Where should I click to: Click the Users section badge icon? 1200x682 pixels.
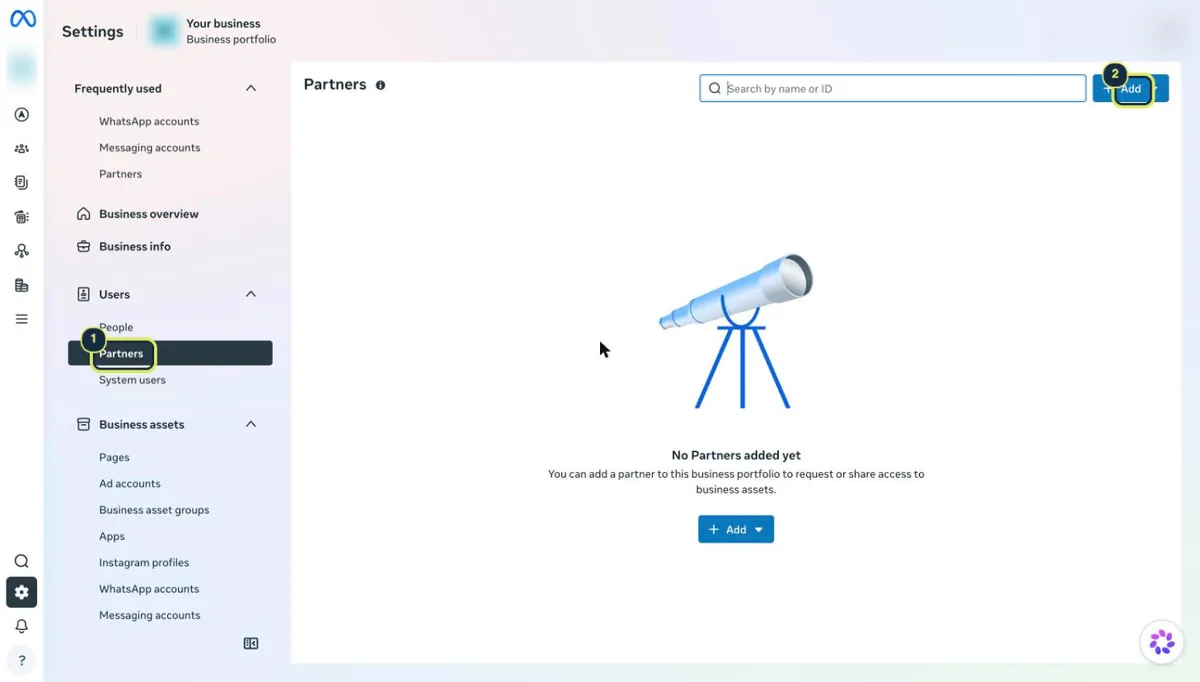pos(84,294)
